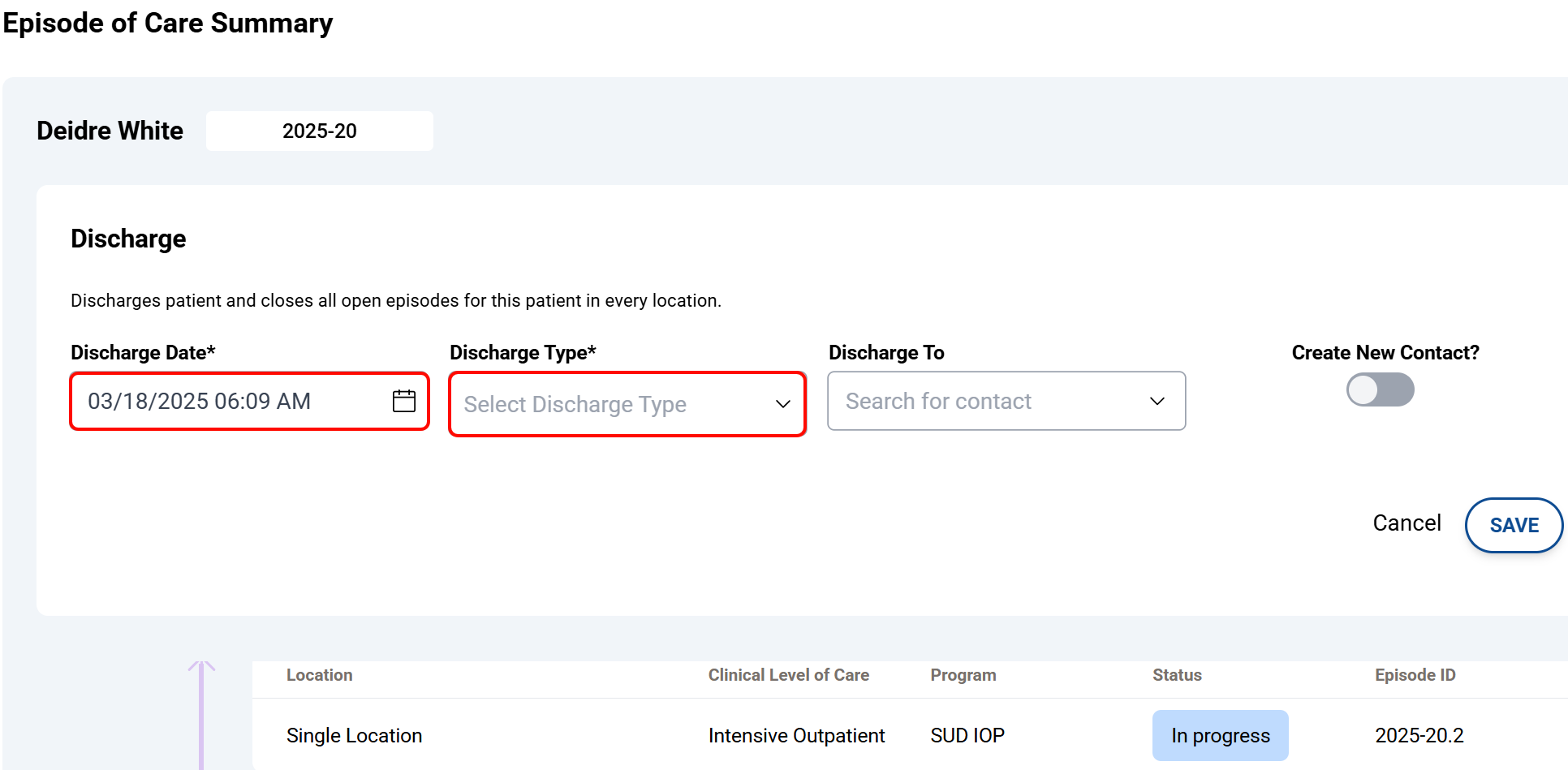Sort by the Location column header
The image size is (1568, 770).
(x=319, y=675)
